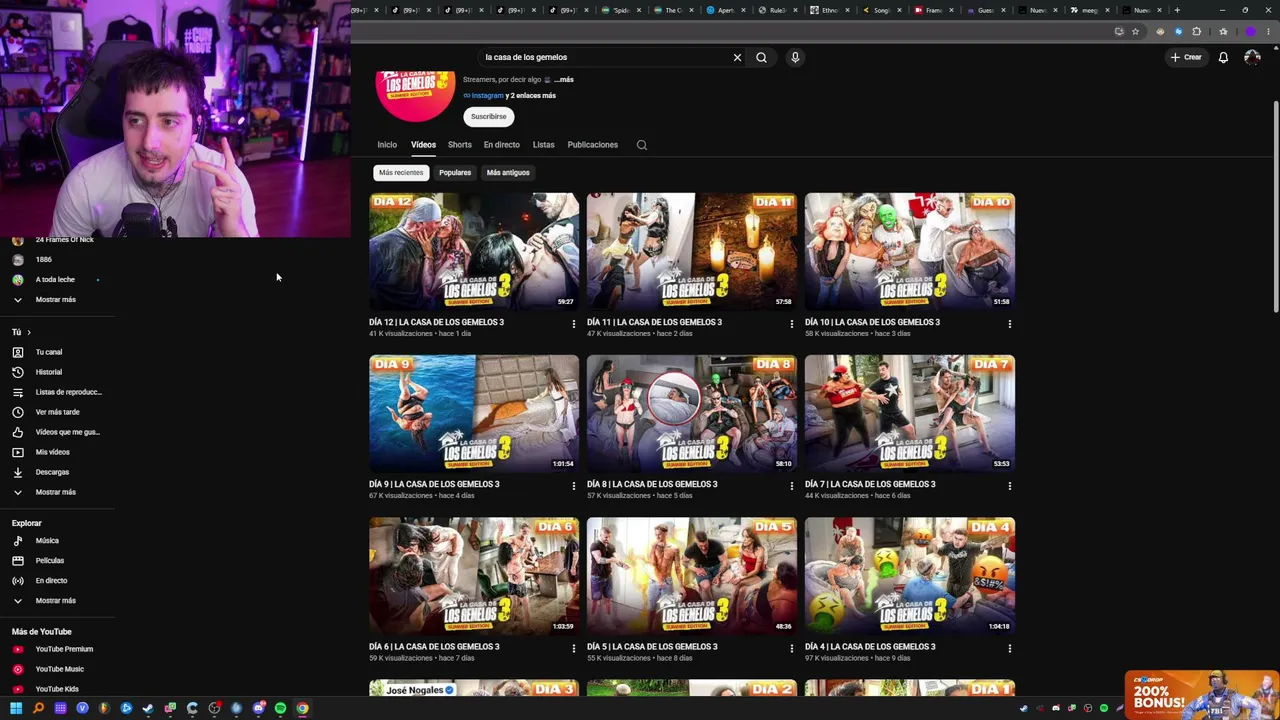Open the channel's Instagram link
This screenshot has width=1280, height=720.
click(487, 96)
